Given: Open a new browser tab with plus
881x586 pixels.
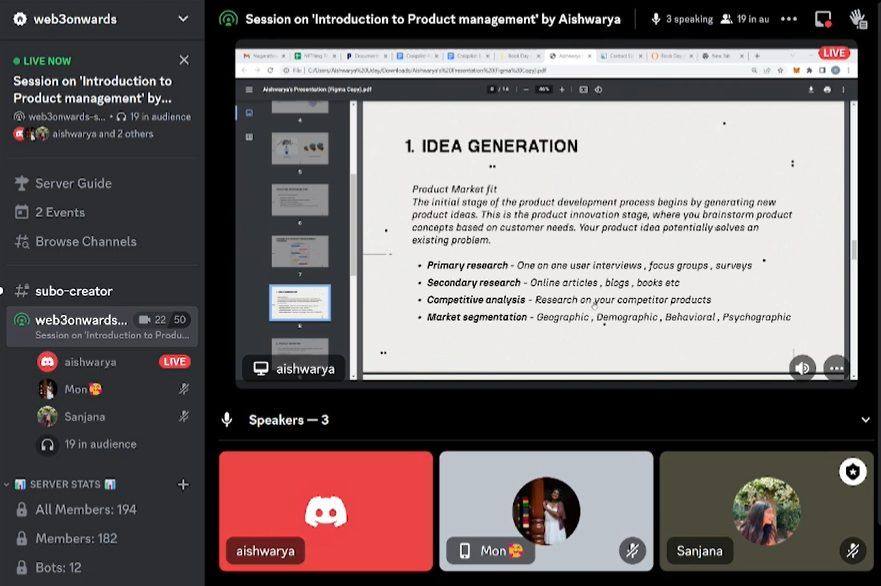Looking at the screenshot, I should (x=757, y=56).
